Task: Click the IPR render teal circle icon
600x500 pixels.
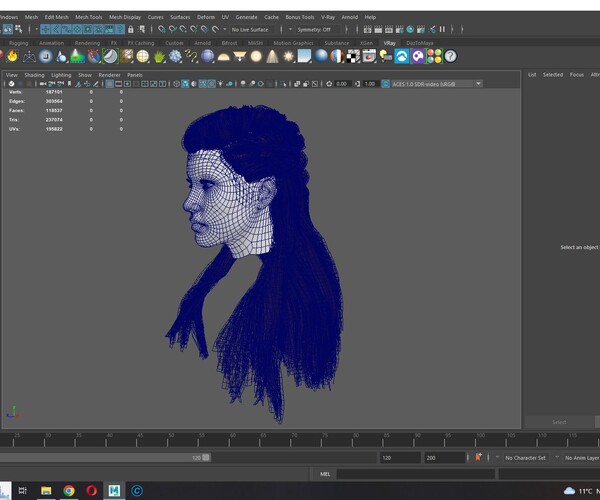Action: point(410,29)
